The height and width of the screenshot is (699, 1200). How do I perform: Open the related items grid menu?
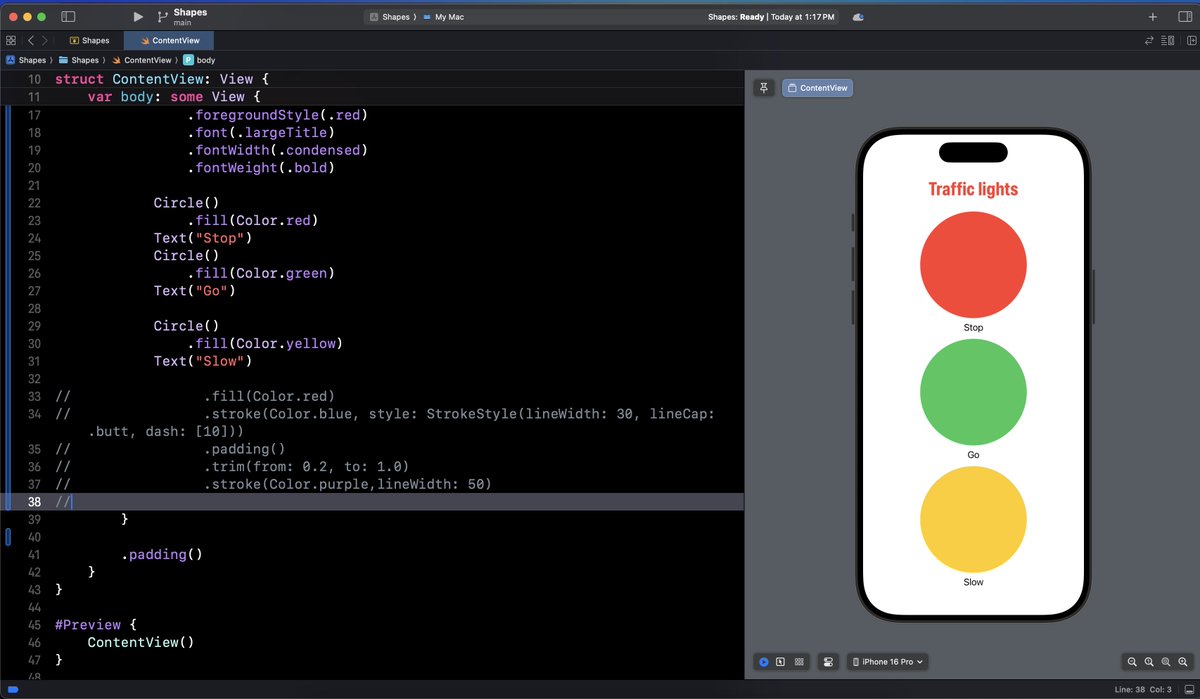pyautogui.click(x=11, y=41)
